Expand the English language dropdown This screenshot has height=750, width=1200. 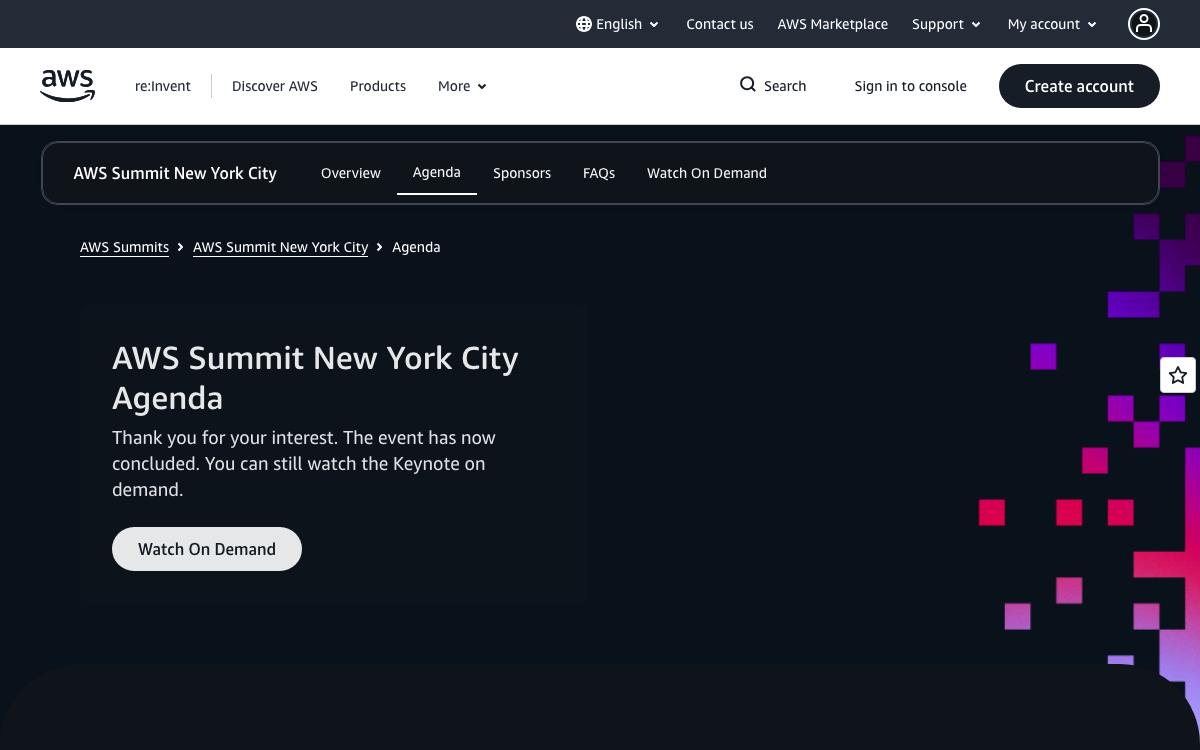(x=618, y=24)
